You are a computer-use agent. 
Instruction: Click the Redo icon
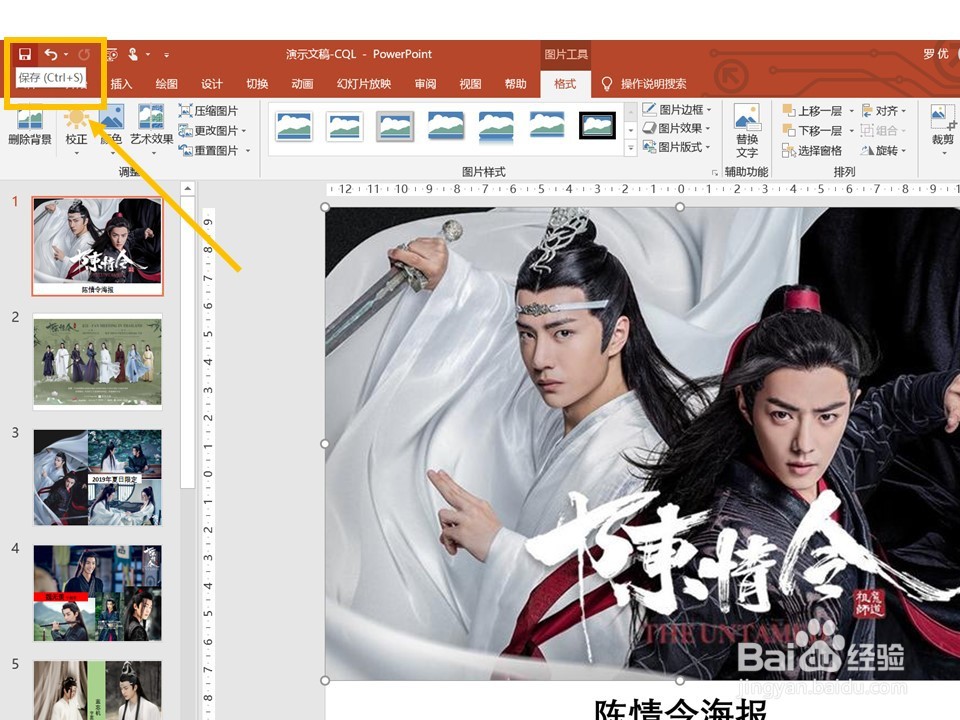(x=84, y=54)
